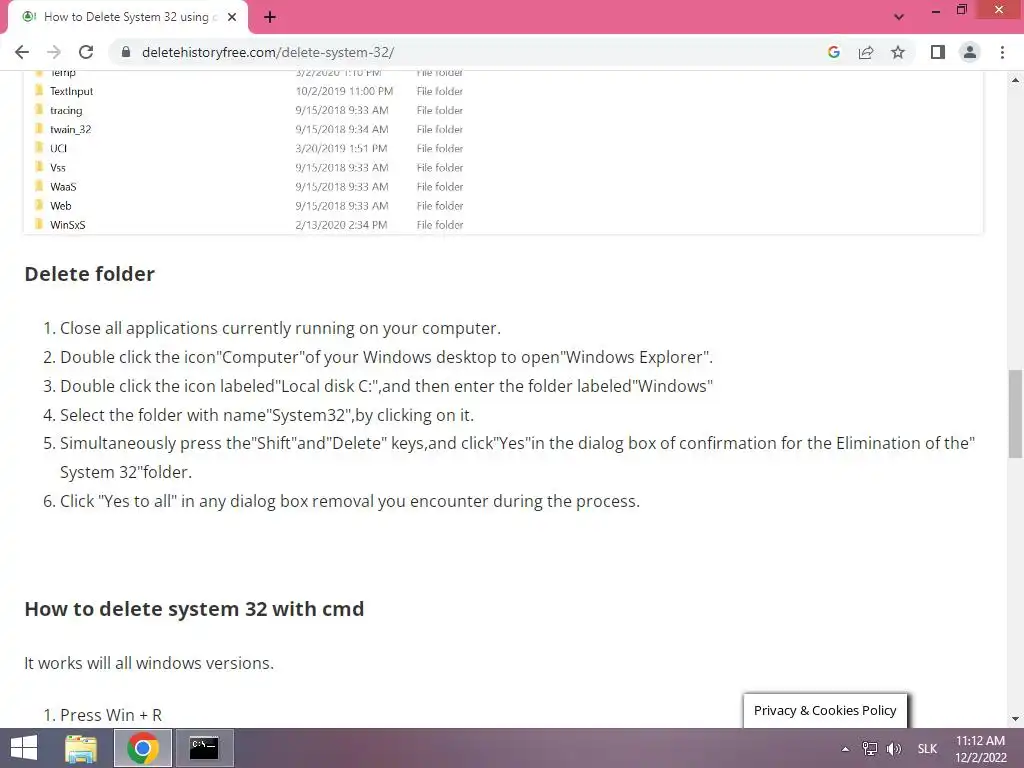The height and width of the screenshot is (768, 1024).
Task: Click the twain_32 folder name
Action: click(x=71, y=129)
